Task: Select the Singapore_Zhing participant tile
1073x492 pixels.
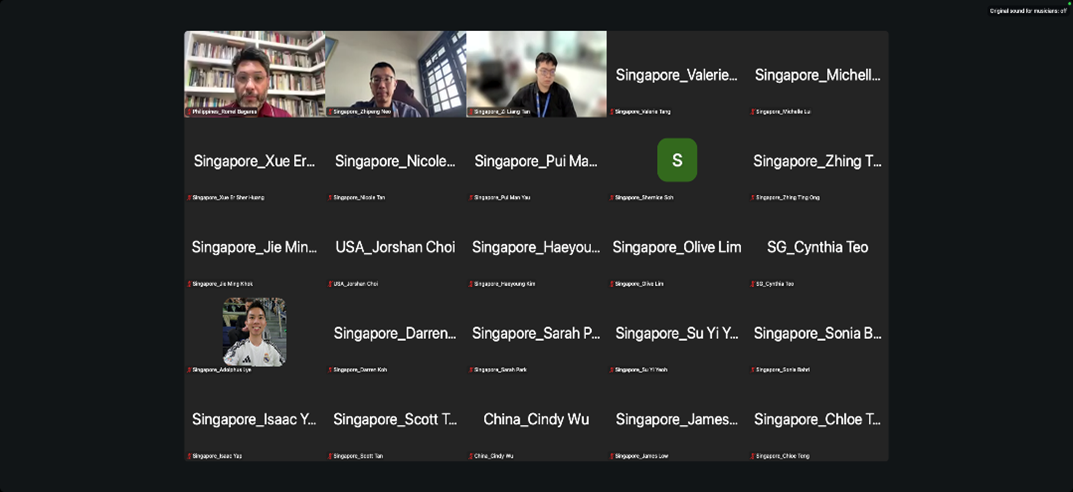Action: (817, 161)
